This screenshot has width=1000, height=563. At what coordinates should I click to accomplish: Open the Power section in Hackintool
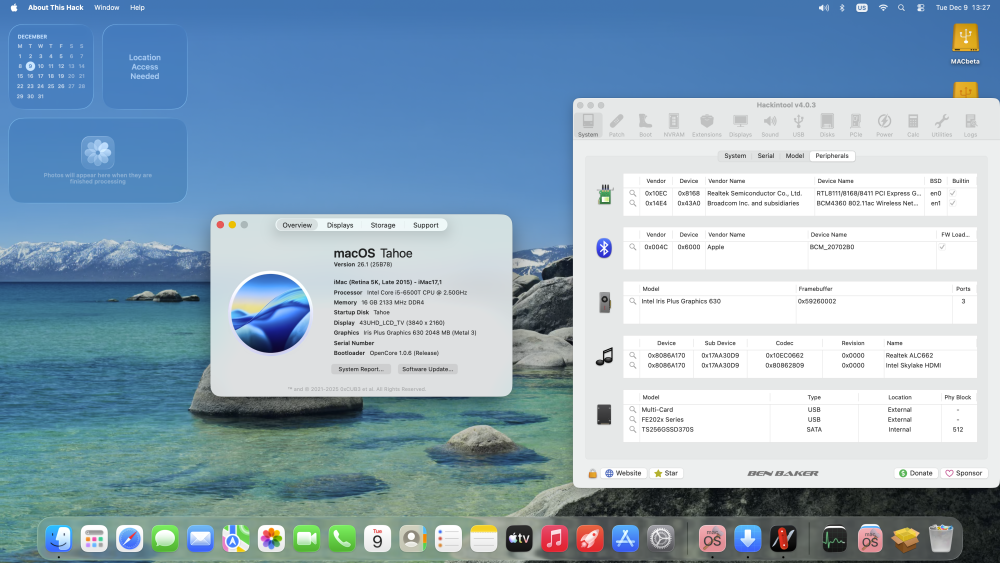(x=884, y=125)
